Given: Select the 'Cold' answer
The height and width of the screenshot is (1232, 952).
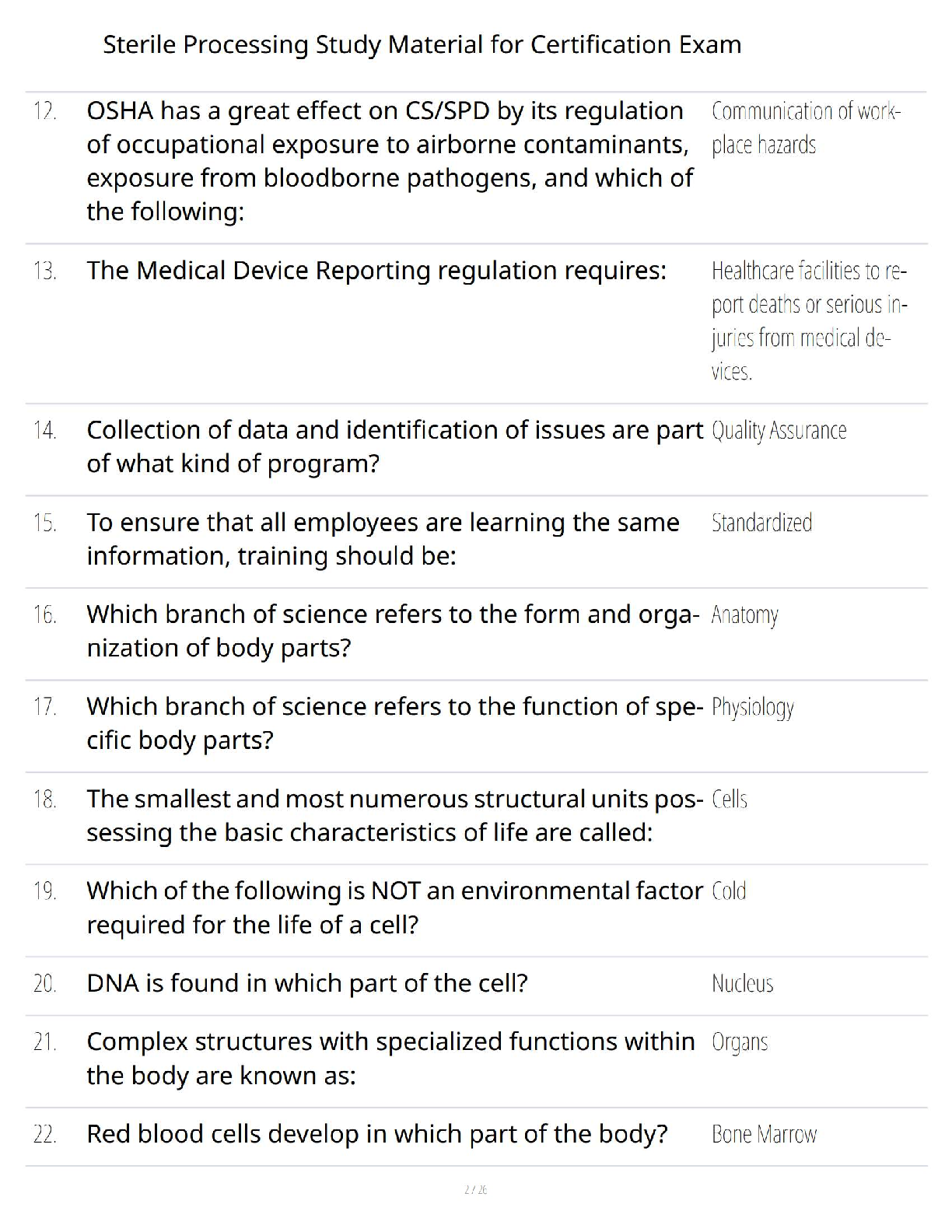Looking at the screenshot, I should 729,891.
